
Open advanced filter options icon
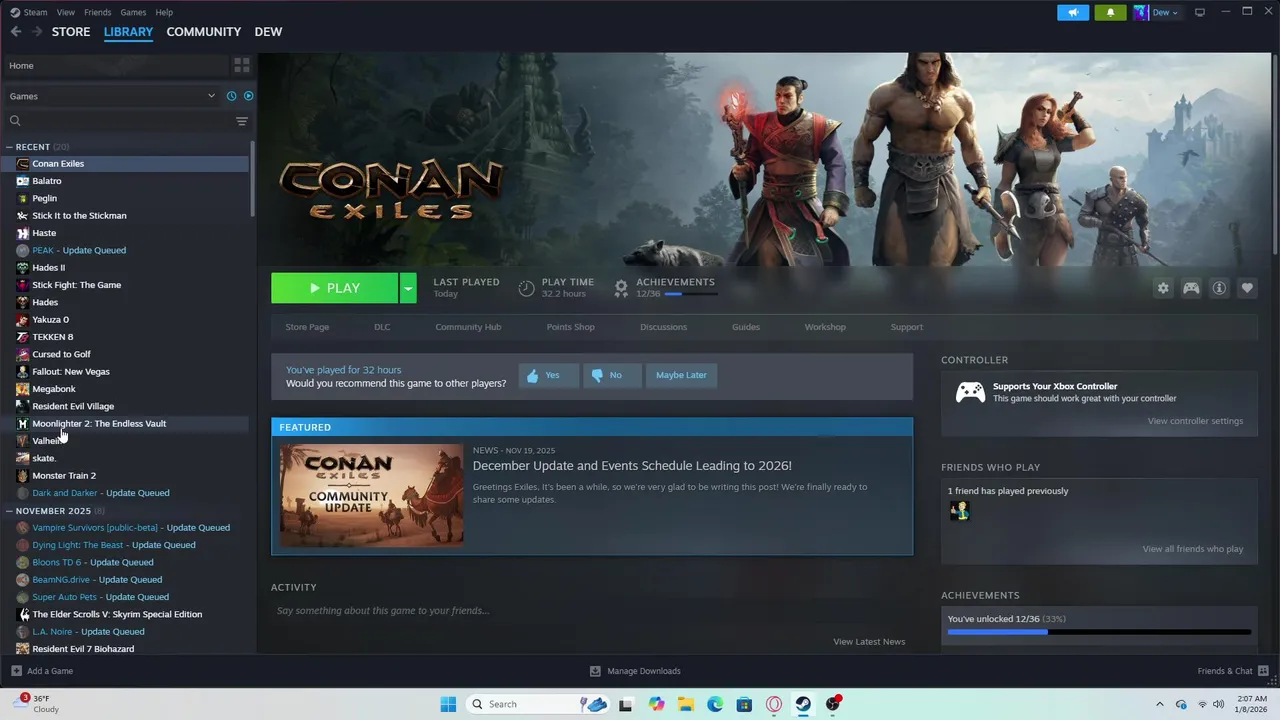click(x=241, y=121)
